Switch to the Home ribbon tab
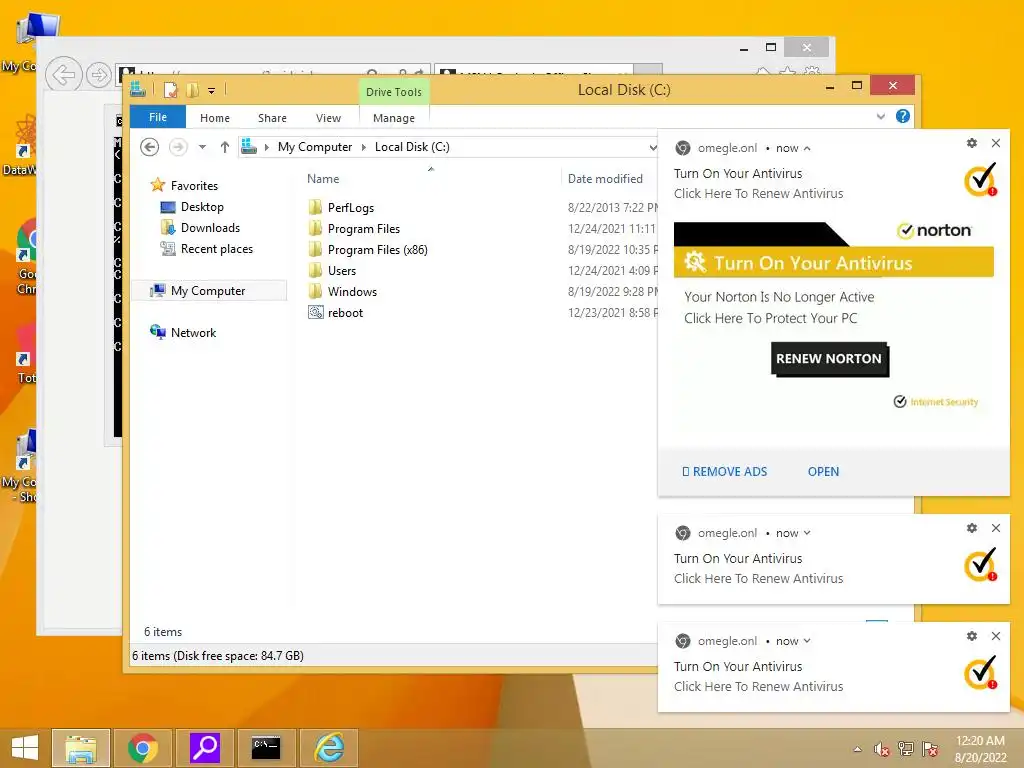Screen dimensions: 1024x768 [215, 118]
